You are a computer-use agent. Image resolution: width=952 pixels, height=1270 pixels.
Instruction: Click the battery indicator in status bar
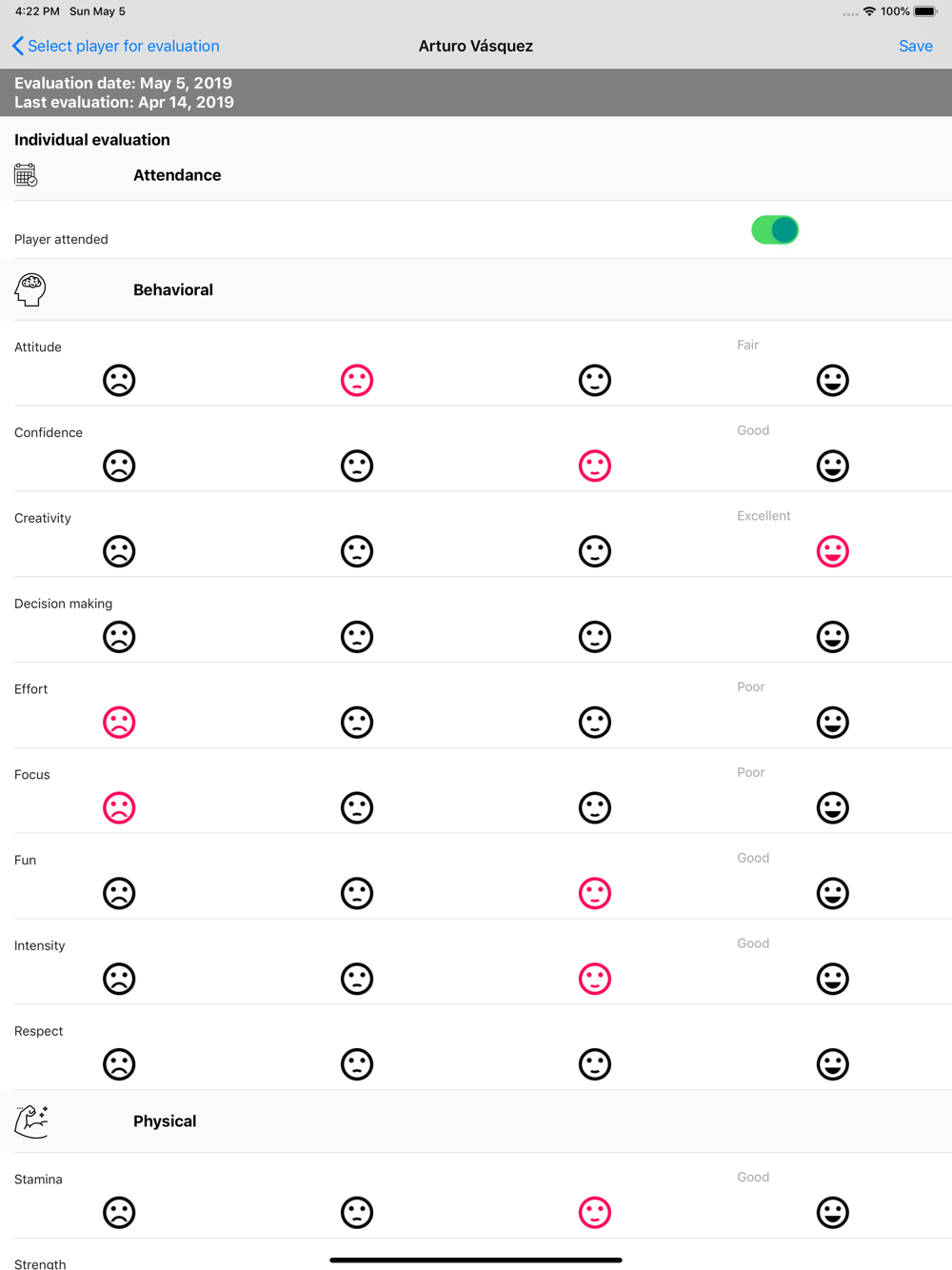click(925, 11)
